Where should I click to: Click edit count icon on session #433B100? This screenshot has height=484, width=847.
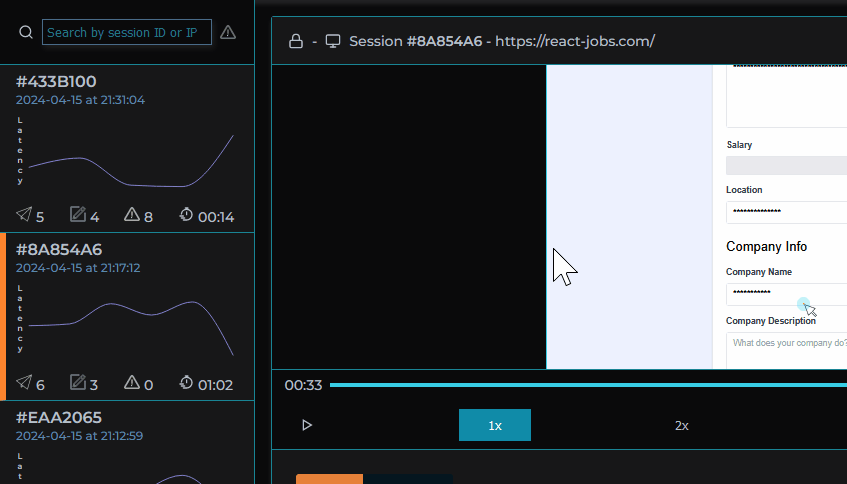coord(77,215)
